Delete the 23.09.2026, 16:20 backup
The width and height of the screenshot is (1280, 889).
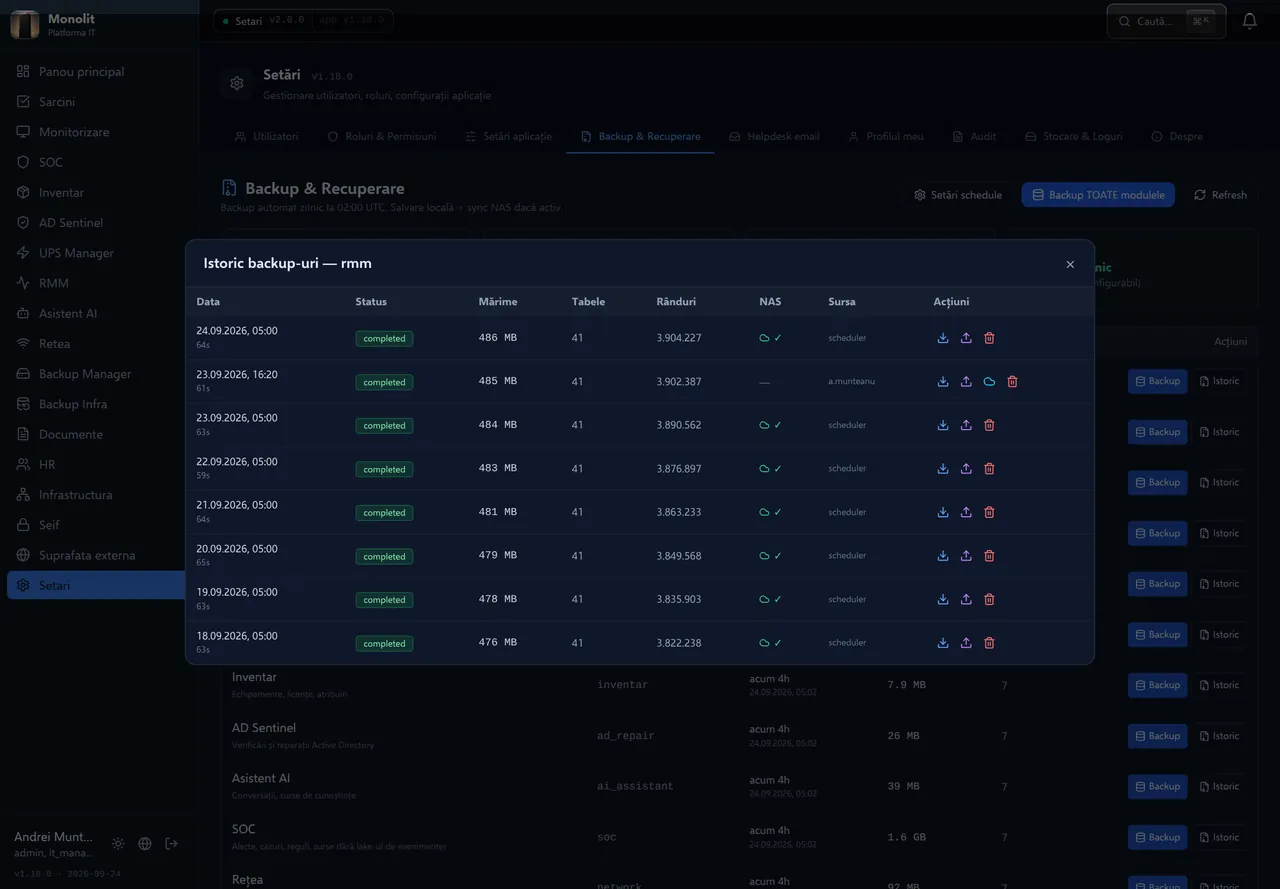tap(1012, 381)
